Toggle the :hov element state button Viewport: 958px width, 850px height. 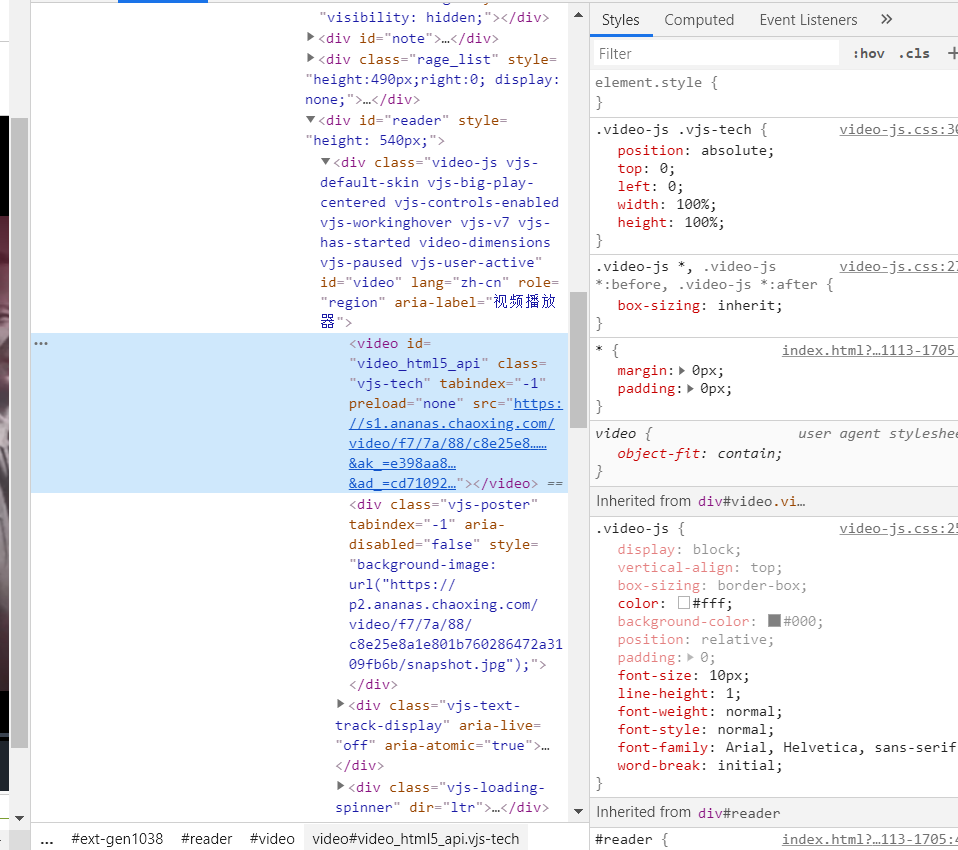click(868, 54)
